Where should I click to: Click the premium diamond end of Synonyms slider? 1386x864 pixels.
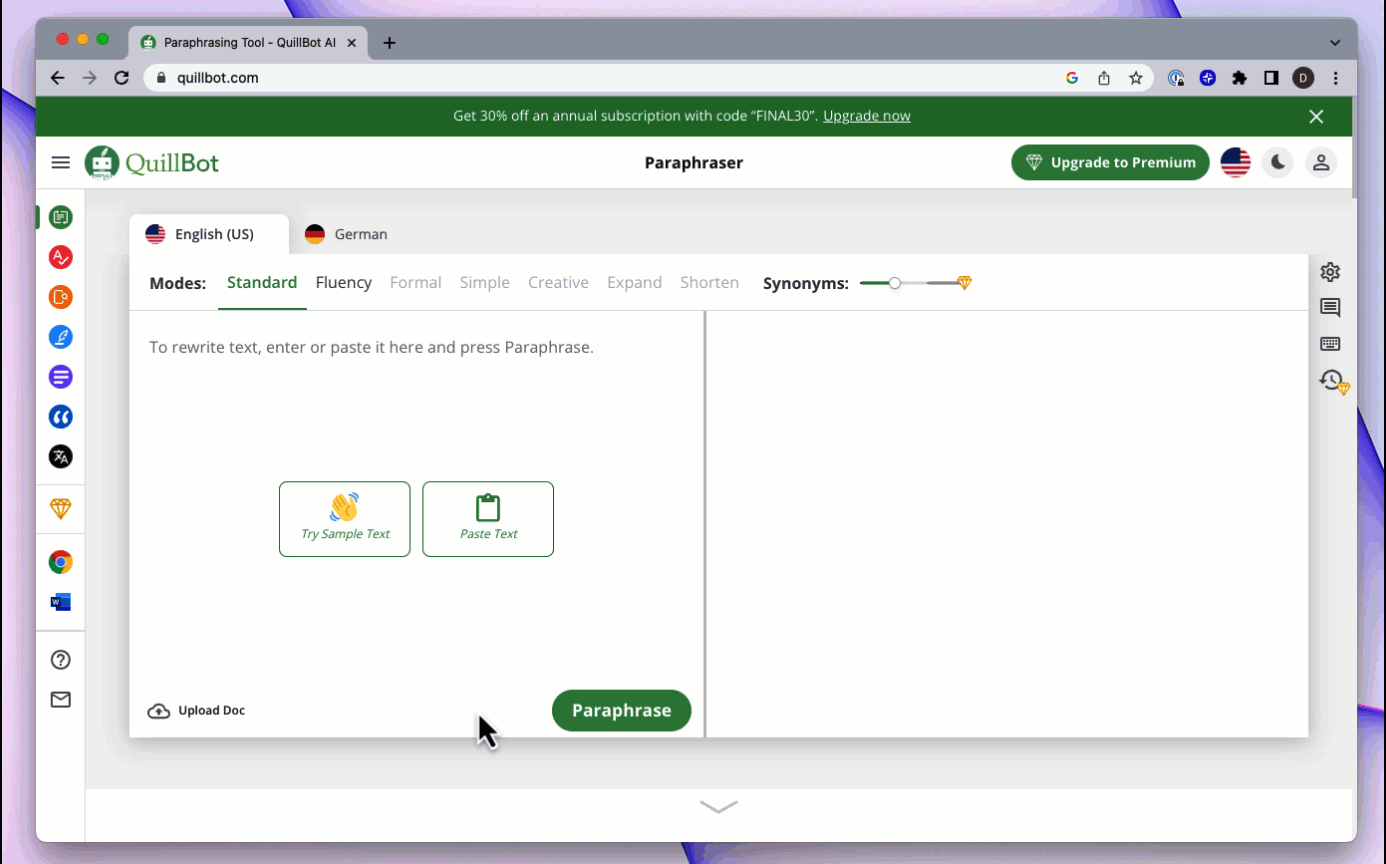[964, 283]
